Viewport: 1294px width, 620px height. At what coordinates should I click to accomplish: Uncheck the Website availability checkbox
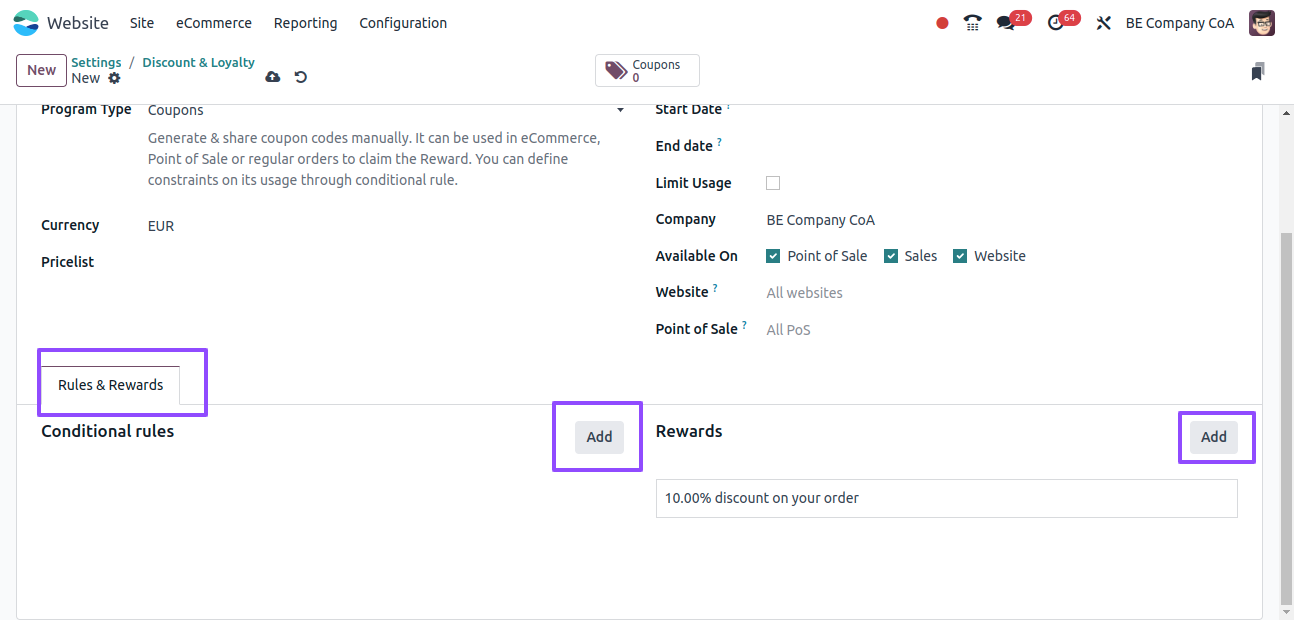click(960, 256)
